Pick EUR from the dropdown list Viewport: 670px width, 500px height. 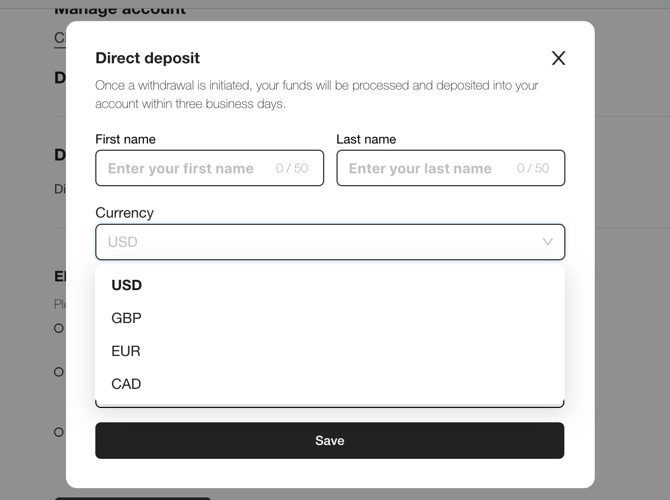click(126, 351)
